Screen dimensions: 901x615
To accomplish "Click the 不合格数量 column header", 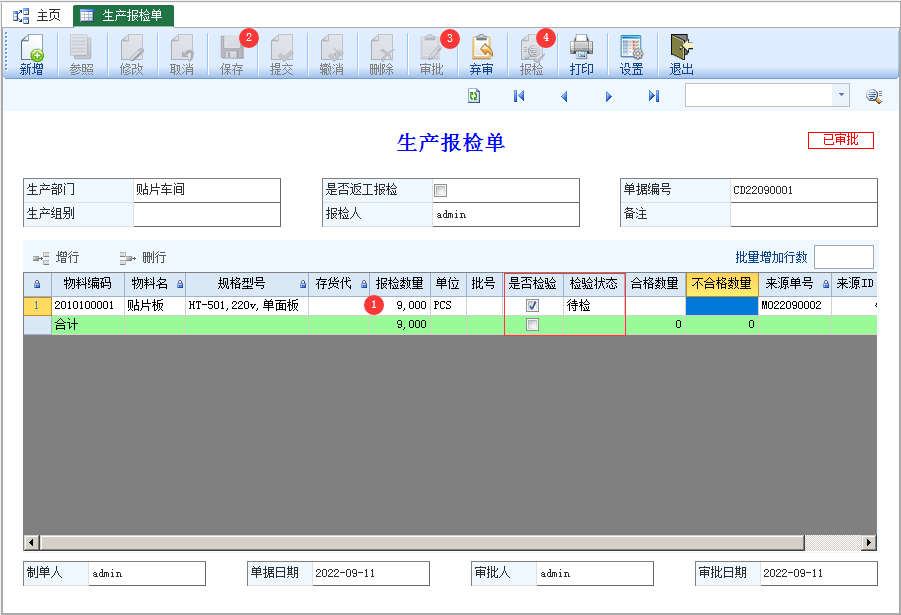I will pos(722,284).
